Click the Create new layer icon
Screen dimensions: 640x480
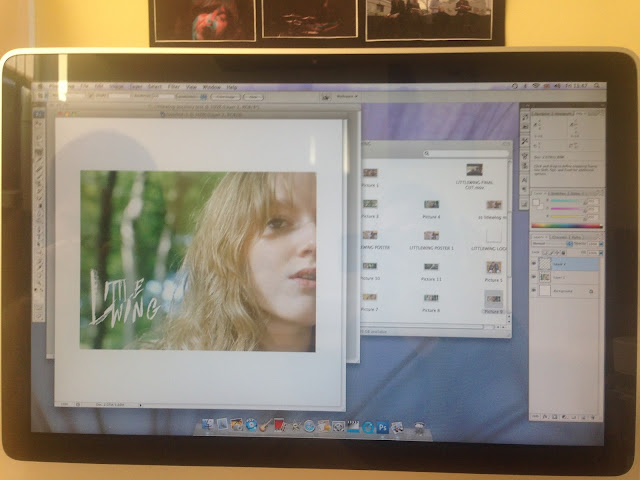pyautogui.click(x=584, y=418)
